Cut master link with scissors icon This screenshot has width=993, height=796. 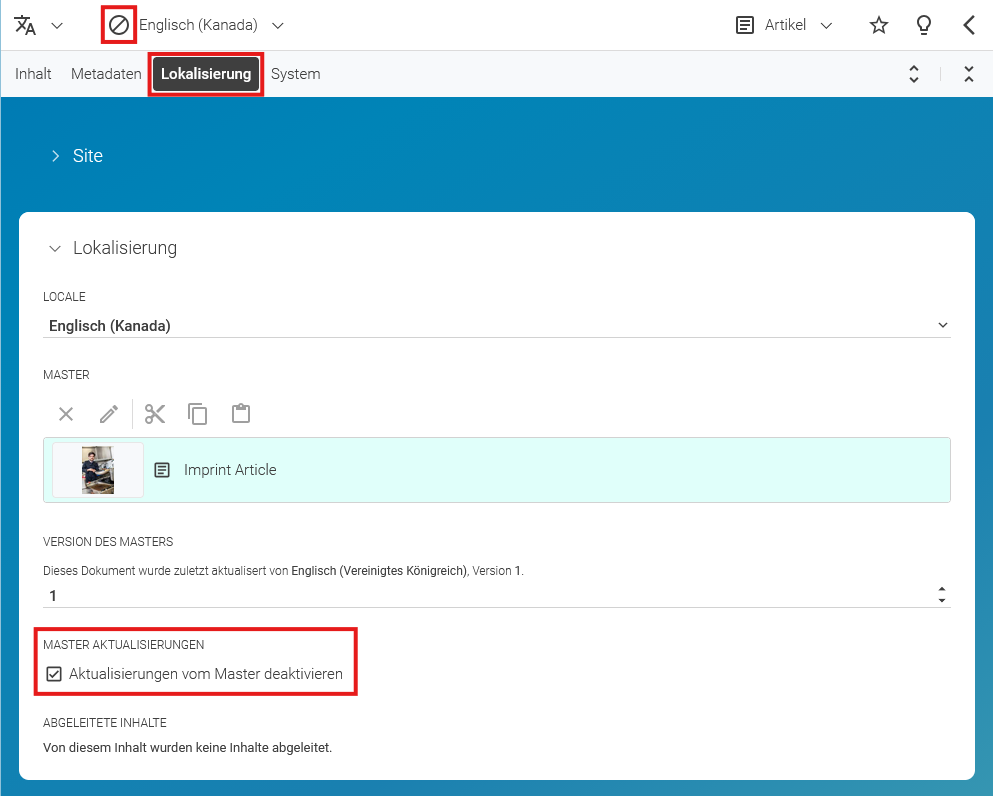tap(155, 414)
